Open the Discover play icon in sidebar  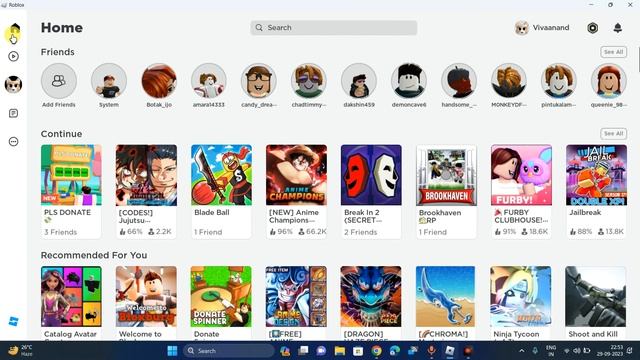click(13, 56)
